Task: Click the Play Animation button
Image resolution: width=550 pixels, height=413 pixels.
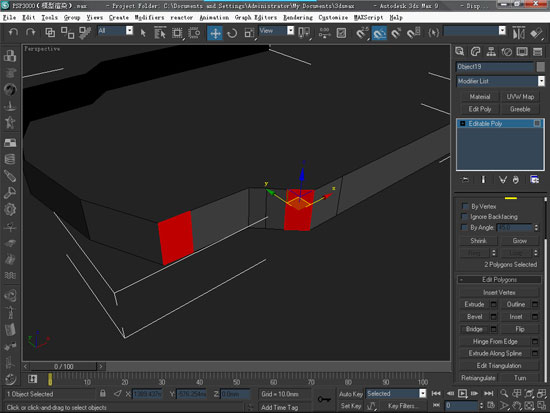Action: click(x=462, y=393)
